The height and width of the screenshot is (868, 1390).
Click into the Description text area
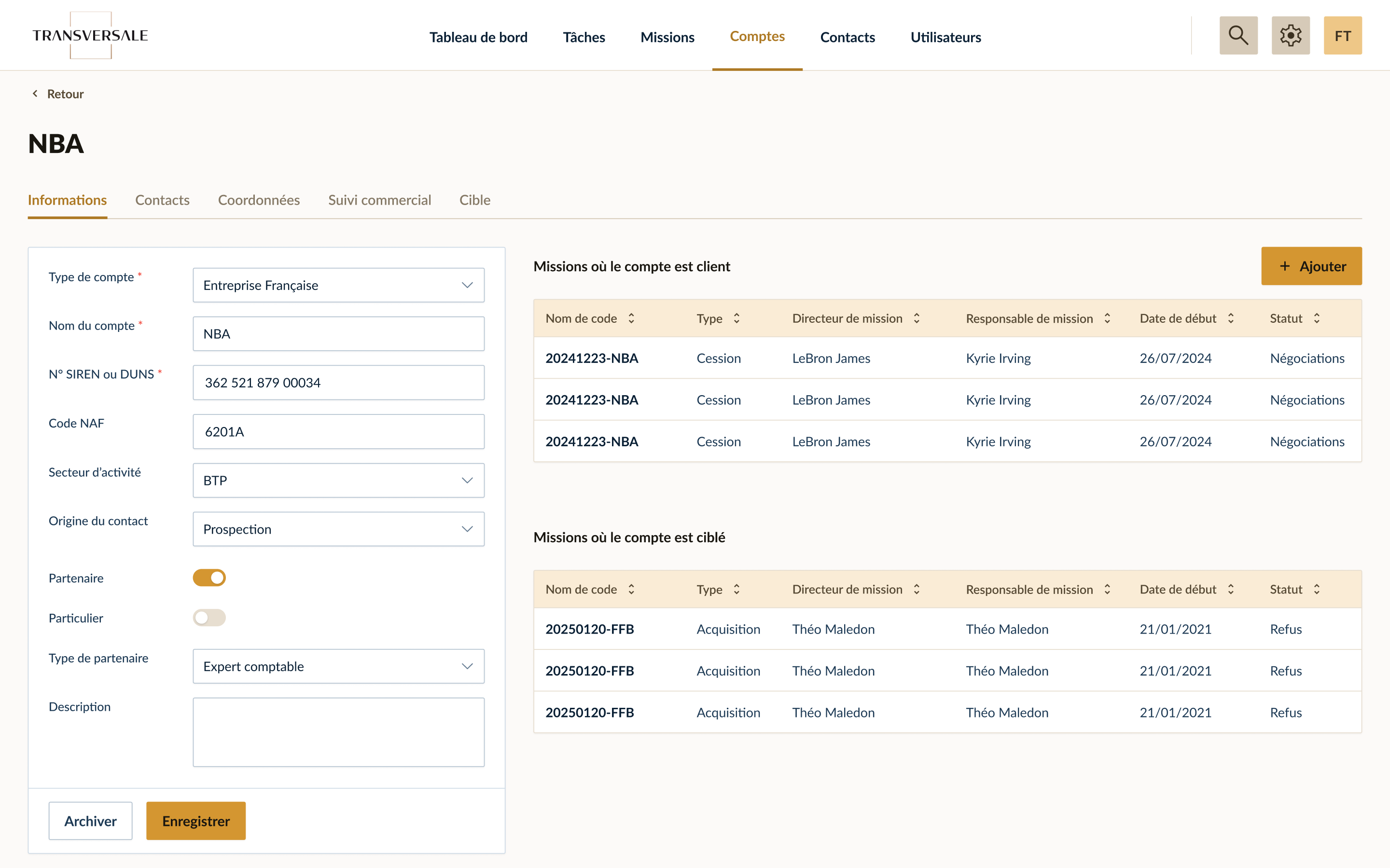click(x=338, y=732)
